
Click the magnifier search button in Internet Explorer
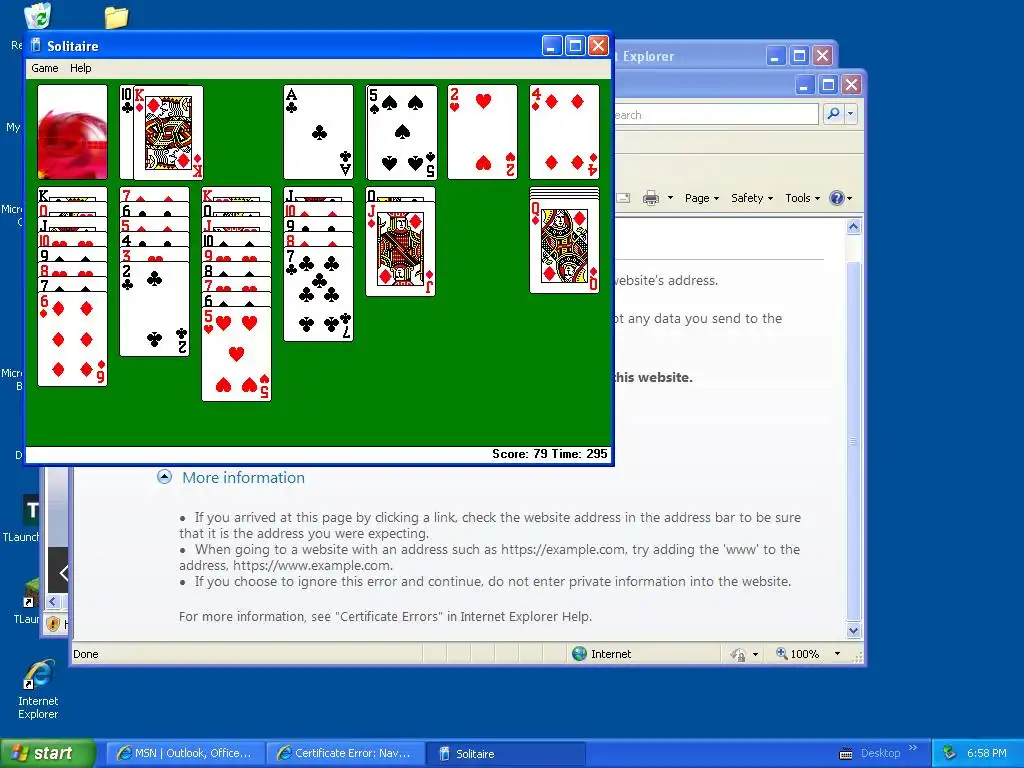point(833,114)
